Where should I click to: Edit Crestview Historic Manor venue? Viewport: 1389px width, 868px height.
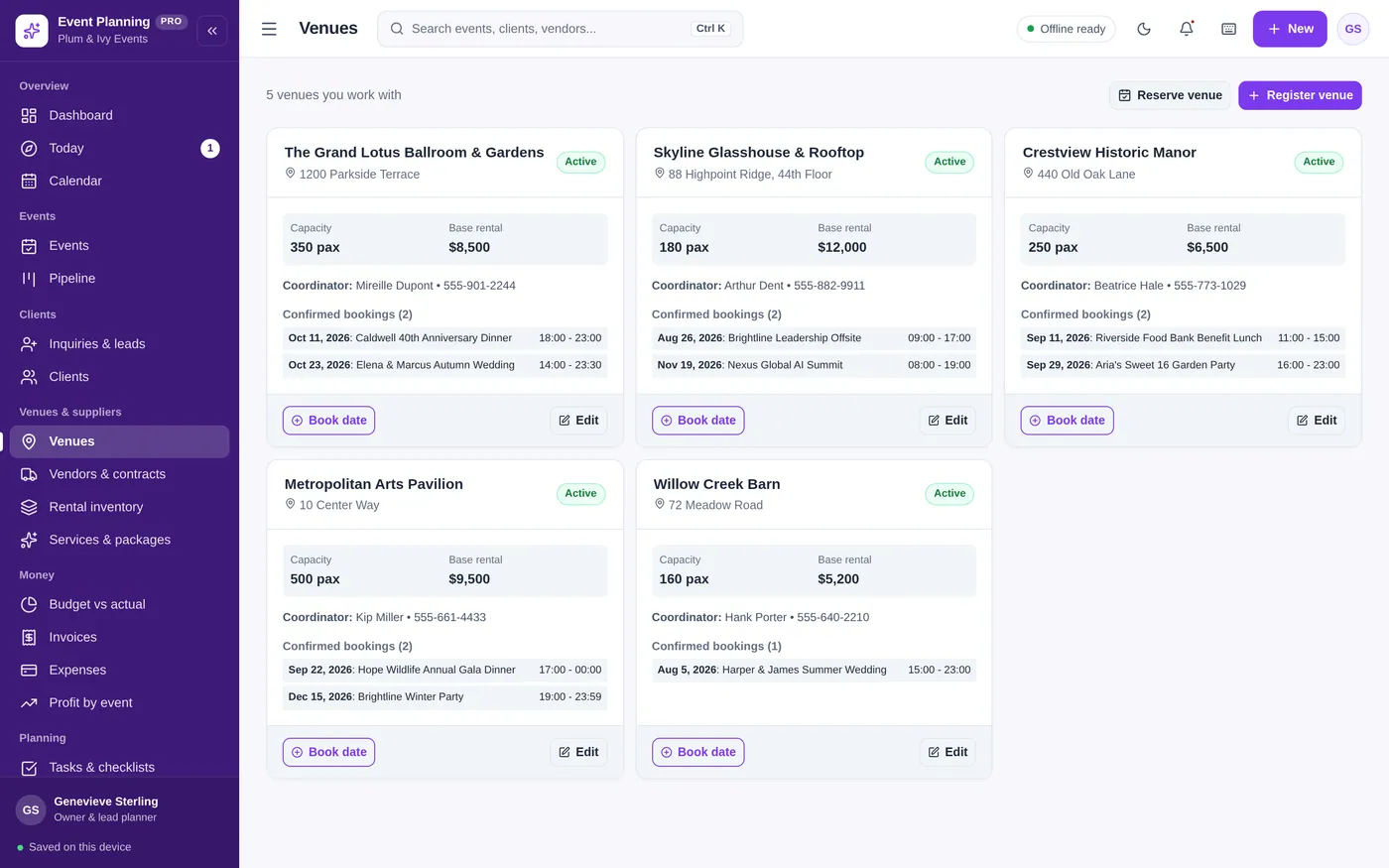point(1317,421)
